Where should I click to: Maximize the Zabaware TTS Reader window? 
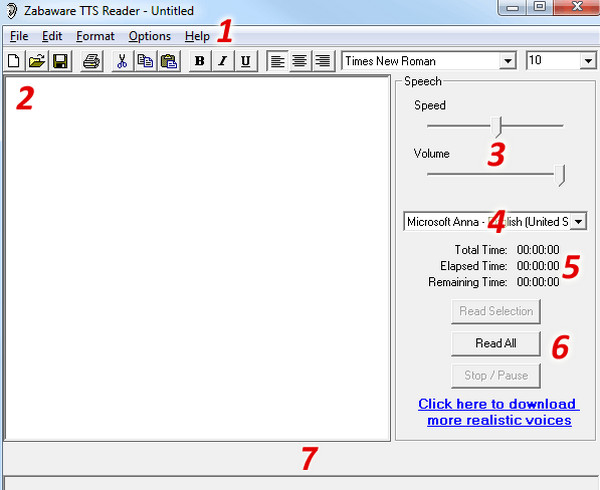point(540,7)
